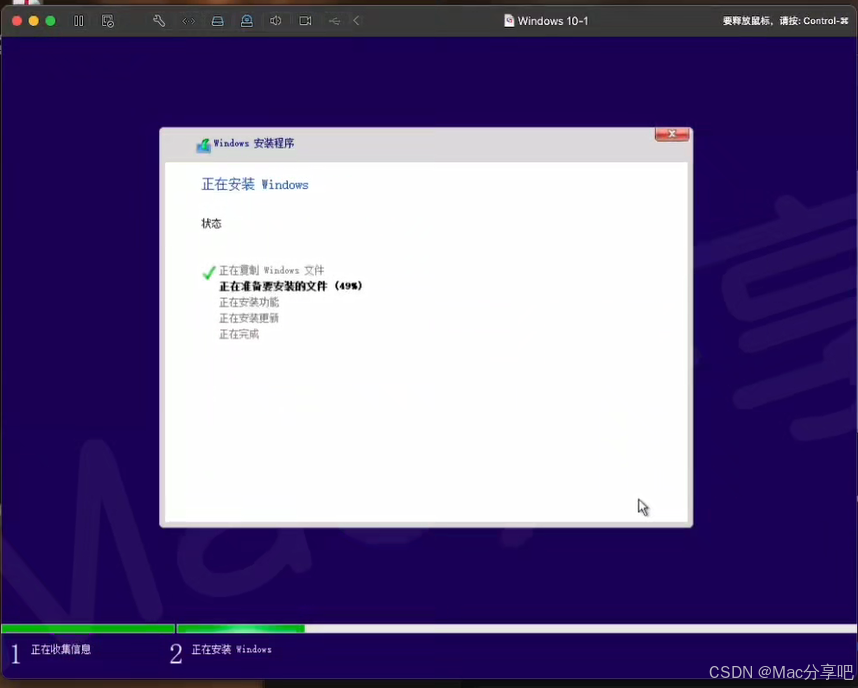858x688 pixels.
Task: Pause the virtual machine
Action: coord(79,21)
